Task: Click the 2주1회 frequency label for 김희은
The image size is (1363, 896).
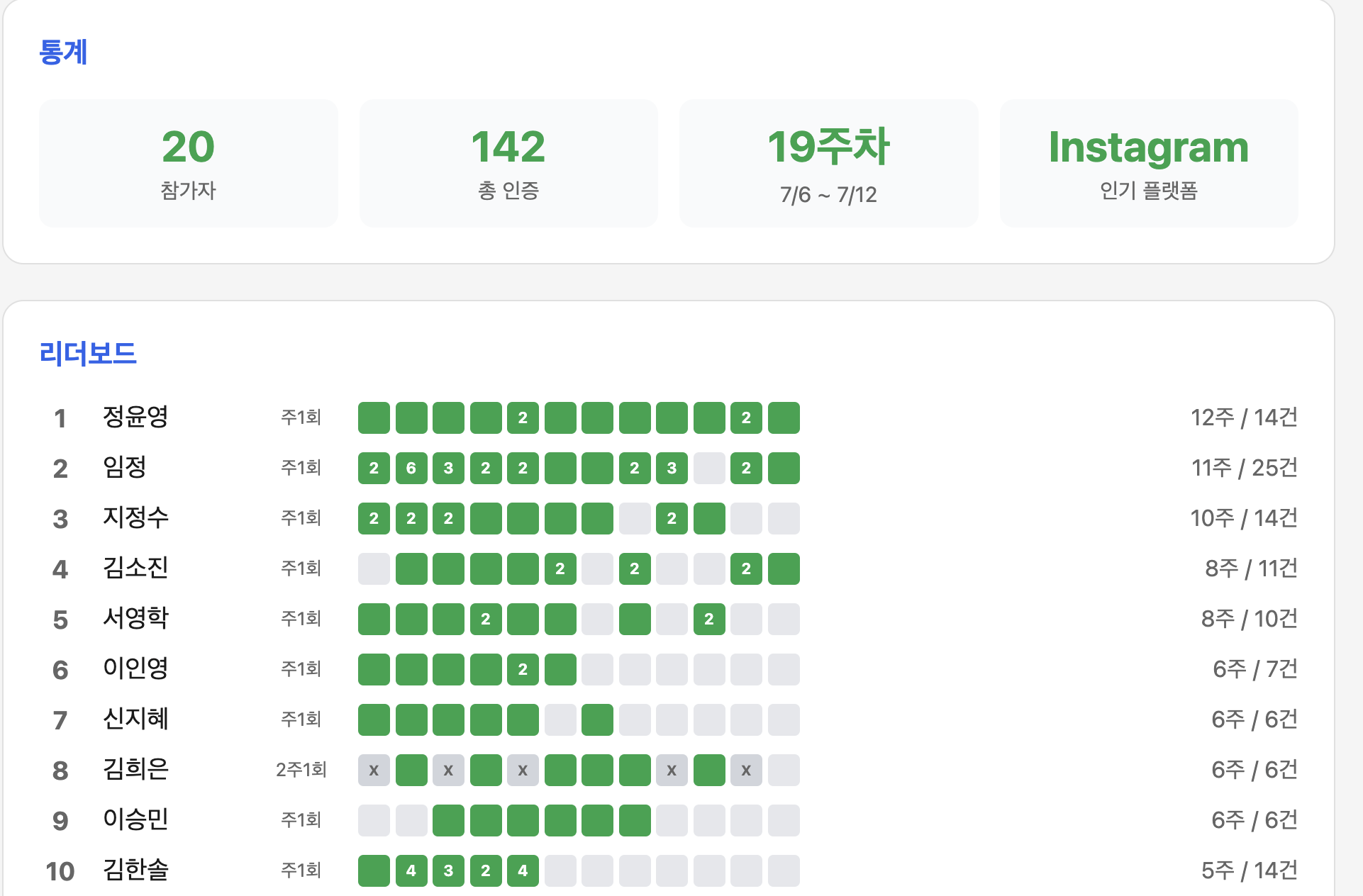Action: [301, 770]
